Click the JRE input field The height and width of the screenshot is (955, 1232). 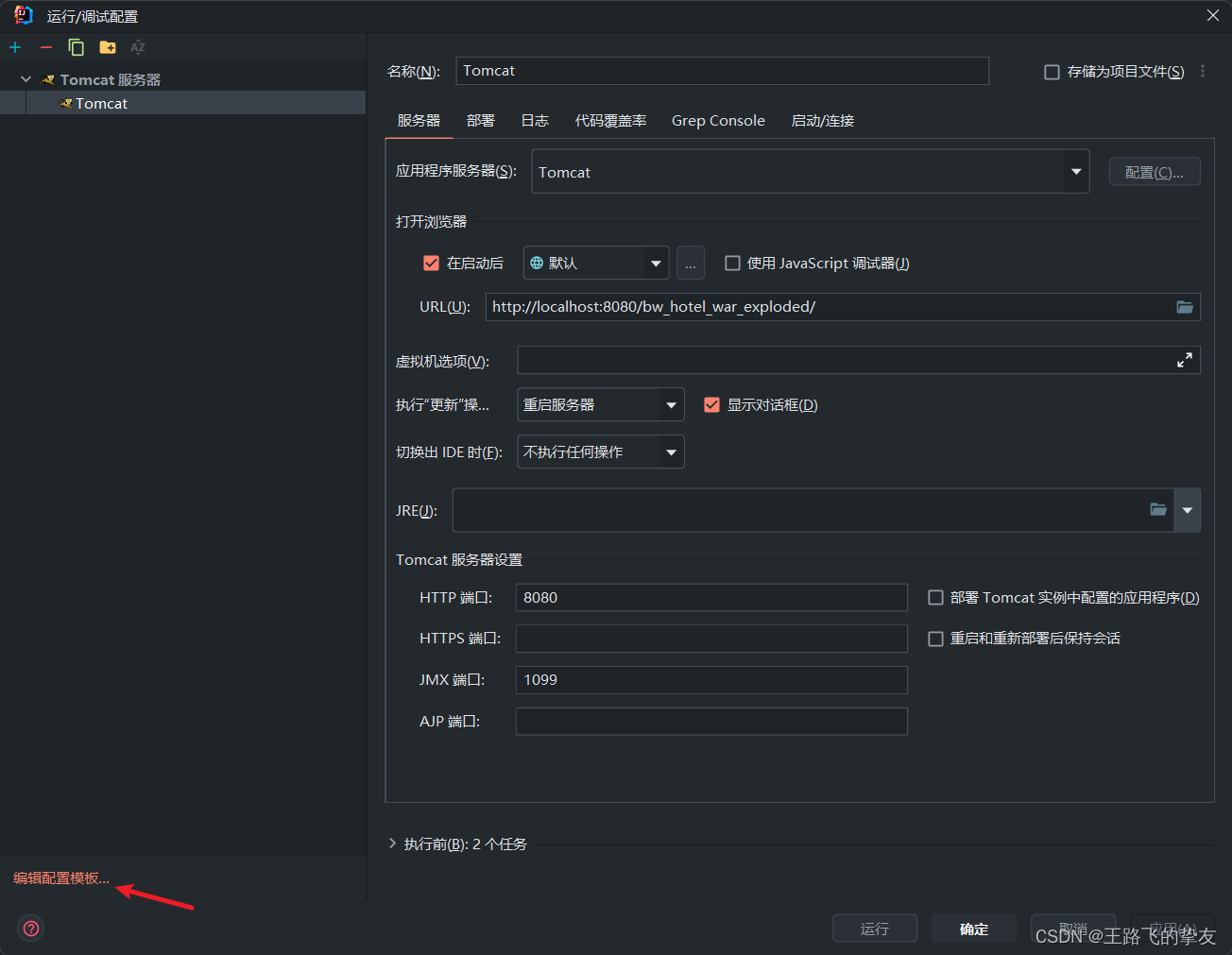pyautogui.click(x=813, y=510)
